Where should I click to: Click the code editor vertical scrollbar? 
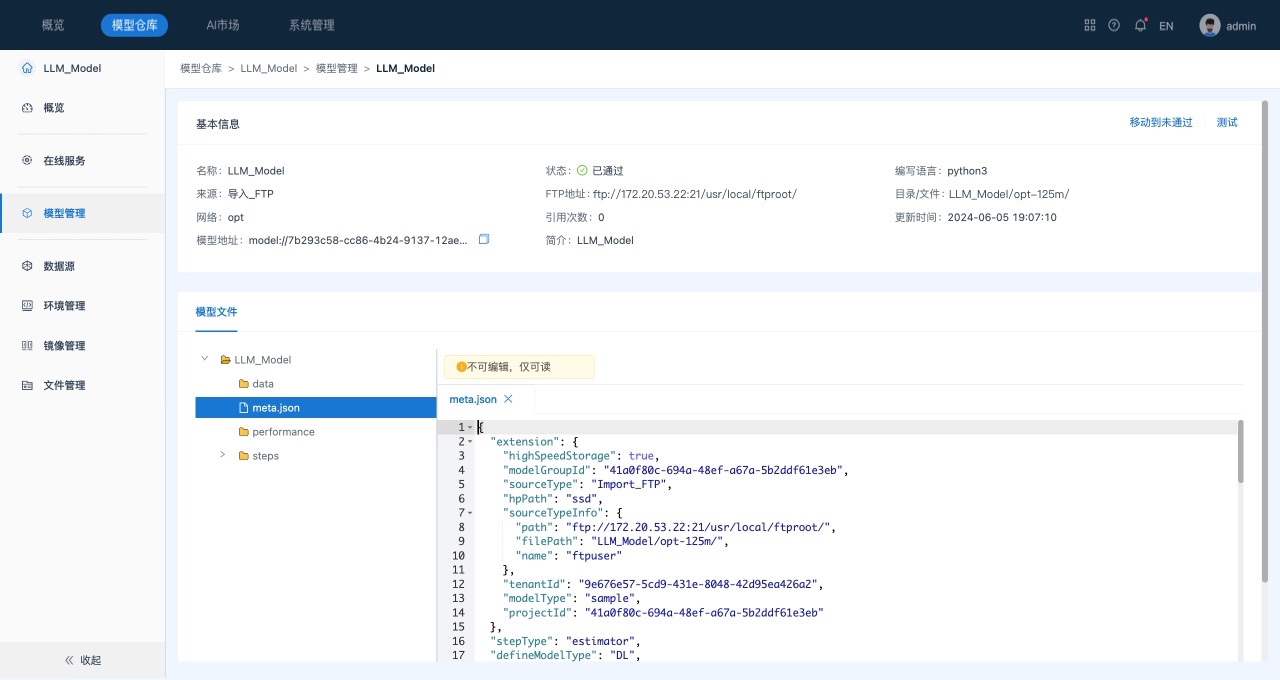1241,452
